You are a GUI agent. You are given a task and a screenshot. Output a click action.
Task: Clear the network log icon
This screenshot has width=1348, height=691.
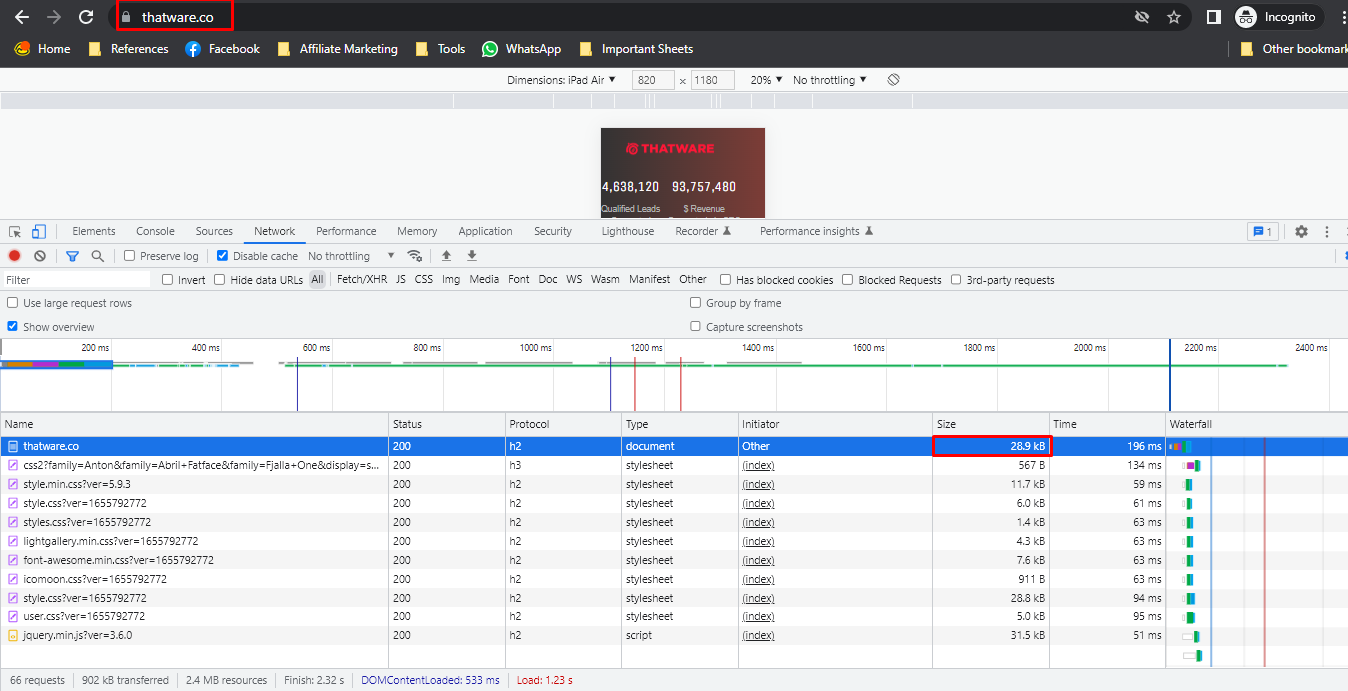40,256
